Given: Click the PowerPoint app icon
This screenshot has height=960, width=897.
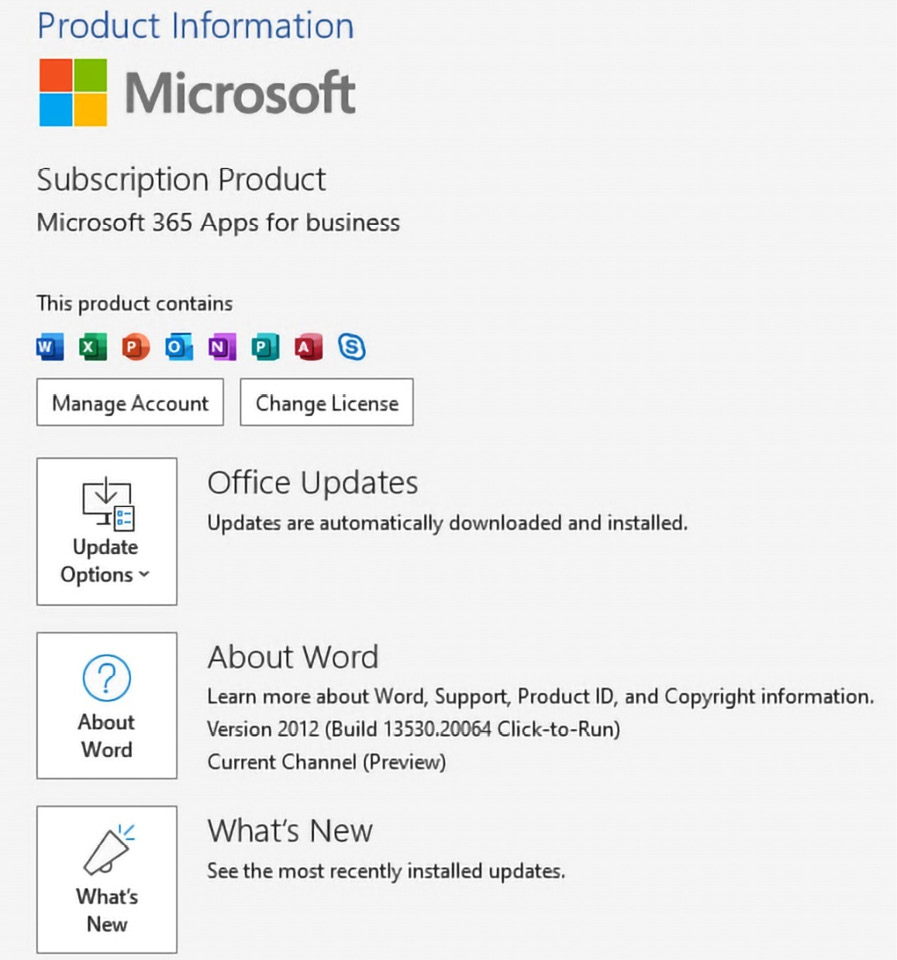Looking at the screenshot, I should click(136, 347).
